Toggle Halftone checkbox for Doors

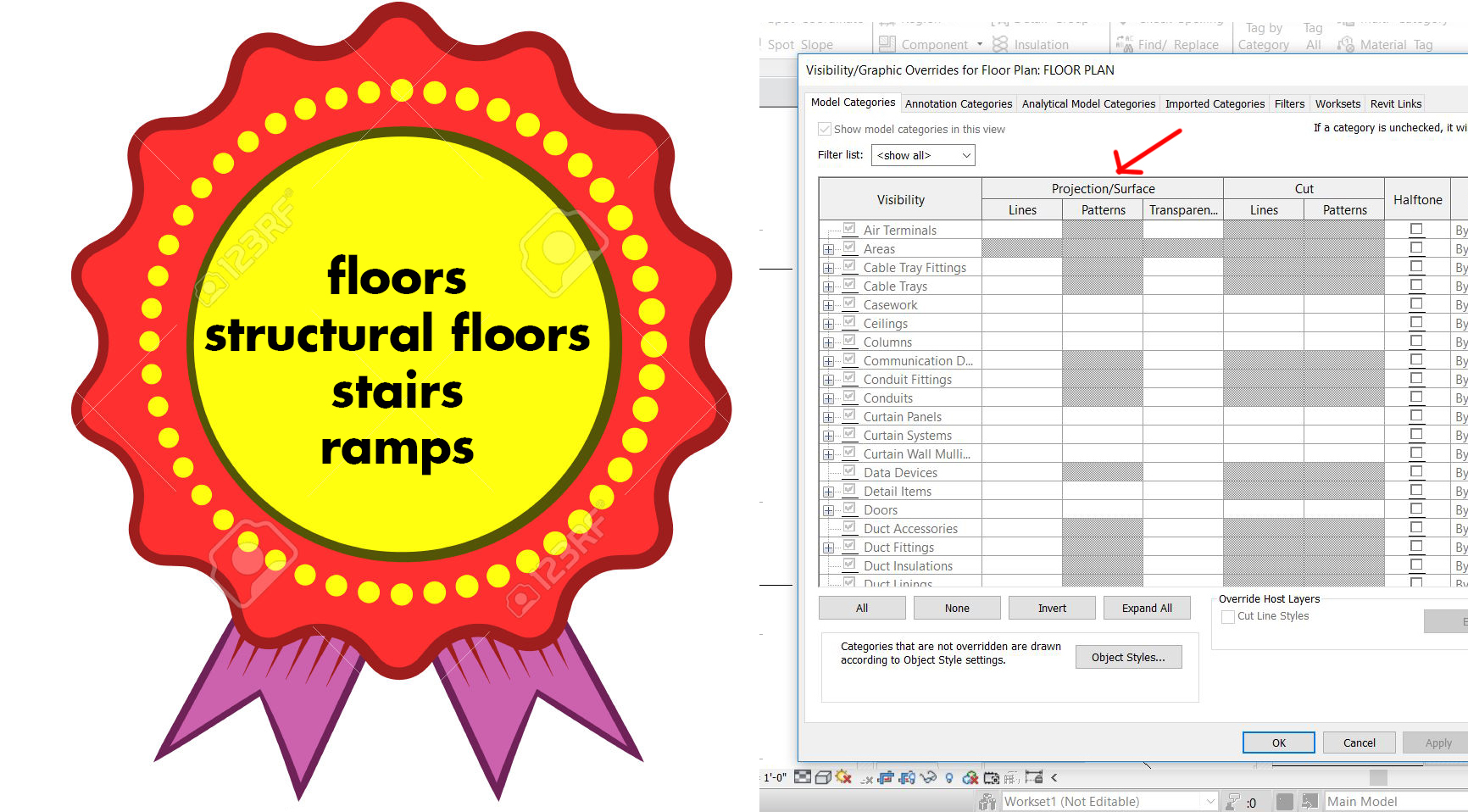click(1416, 509)
